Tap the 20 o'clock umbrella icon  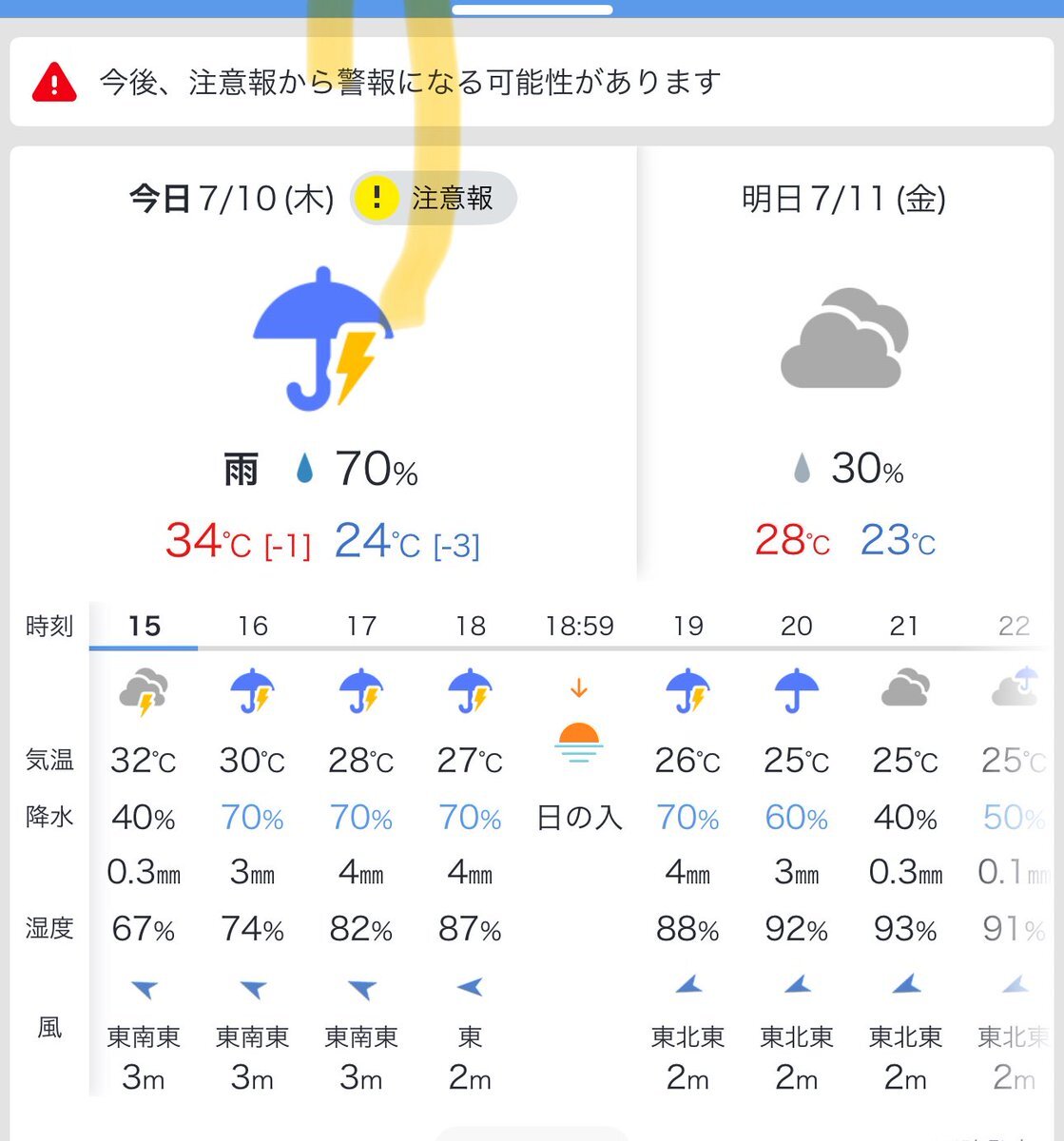(x=797, y=691)
